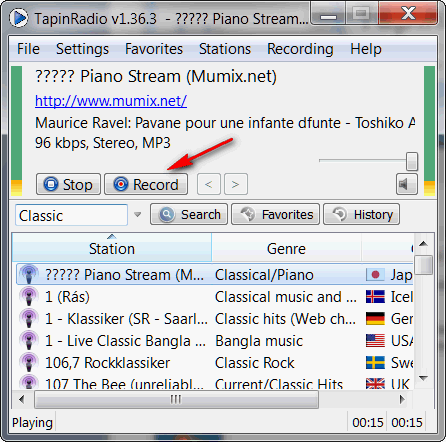The image size is (446, 442).
Task: Click podcast icon of Live Classic Bangla row
Action: pyautogui.click(x=29, y=341)
